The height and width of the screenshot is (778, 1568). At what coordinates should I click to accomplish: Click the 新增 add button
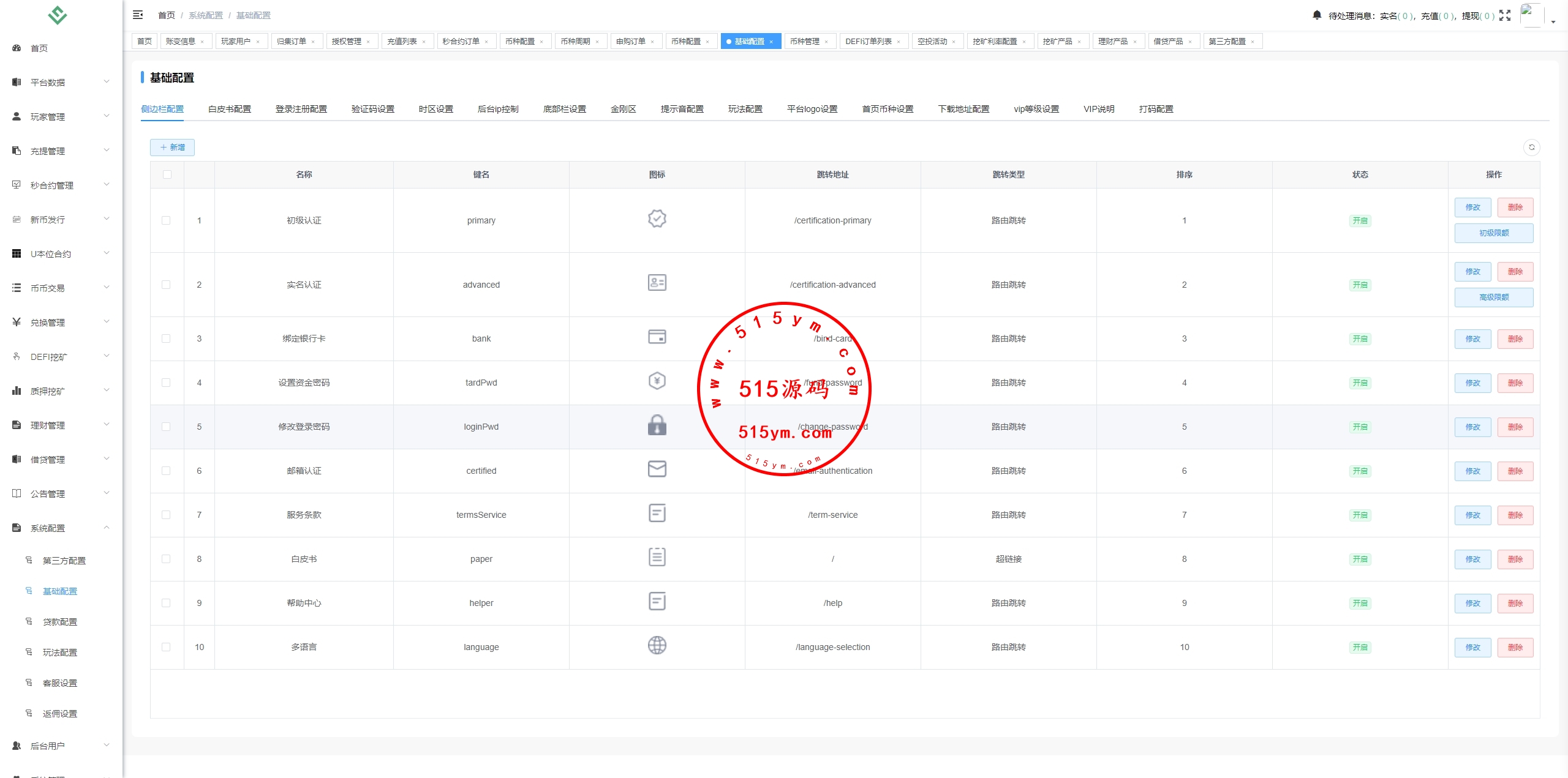pos(172,148)
